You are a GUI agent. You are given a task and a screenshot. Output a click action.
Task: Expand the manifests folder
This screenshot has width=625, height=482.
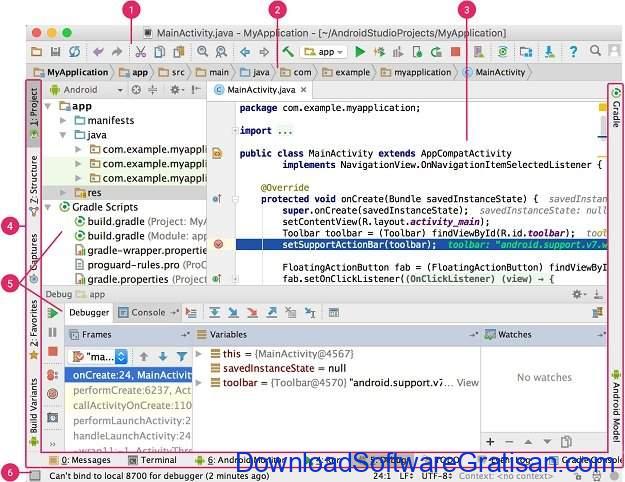click(x=63, y=120)
